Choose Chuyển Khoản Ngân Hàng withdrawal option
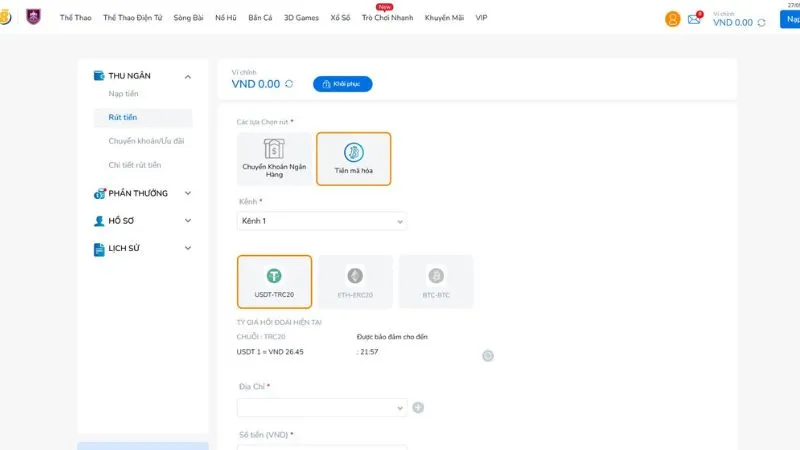Viewport: 800px width, 450px height. tap(274, 159)
